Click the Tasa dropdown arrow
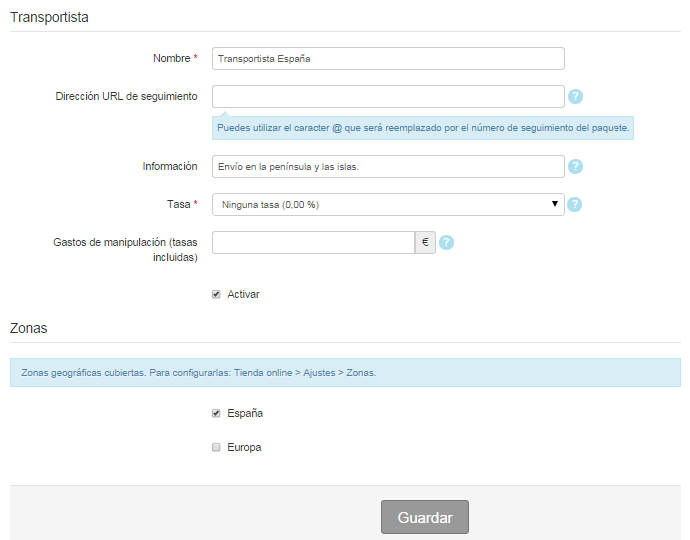Screen dimensions: 690x540 (554, 204)
